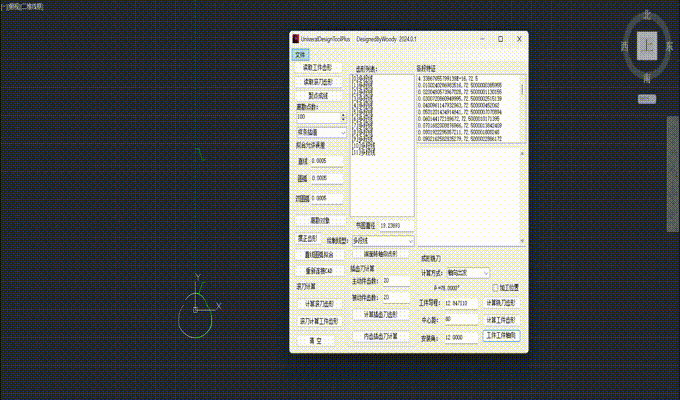The image size is (680, 400).
Task: Click the 读取工件齿形 button
Action: point(319,68)
